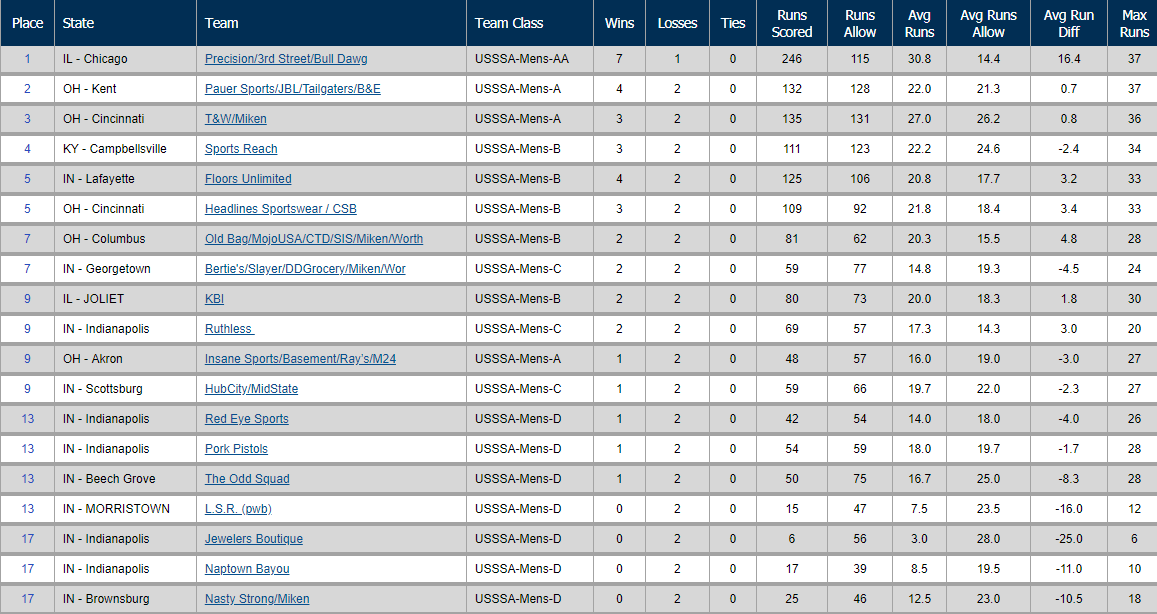Screen dimensions: 1157x614
Task: Open the Ruthless team link
Action: [x=229, y=329]
